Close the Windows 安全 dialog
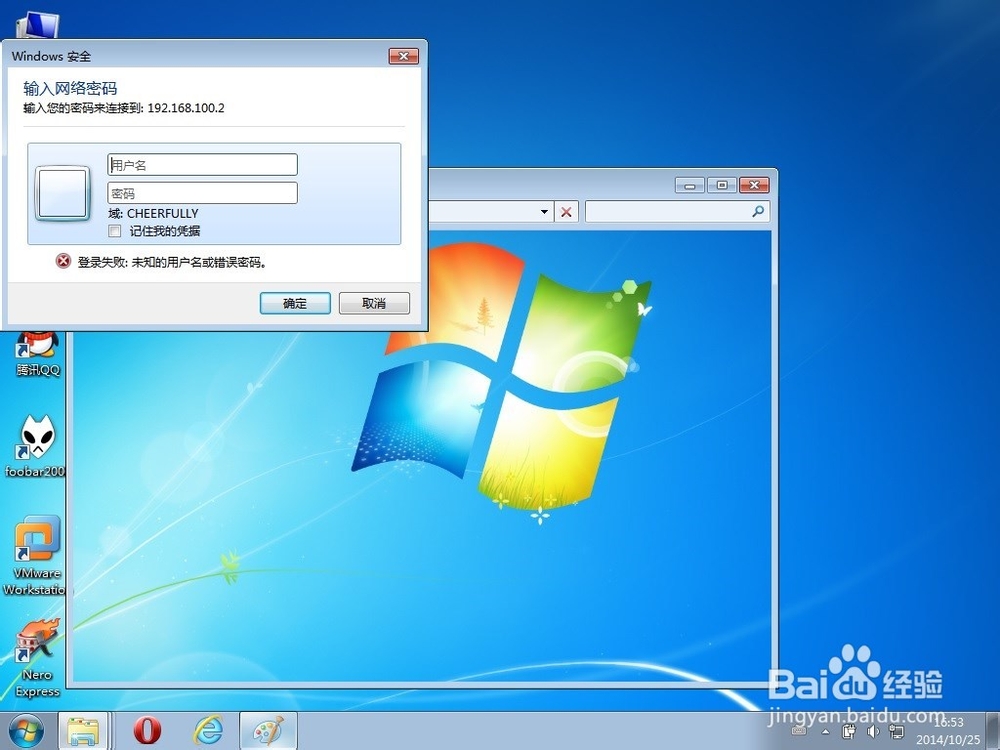1000x750 pixels. pos(404,56)
